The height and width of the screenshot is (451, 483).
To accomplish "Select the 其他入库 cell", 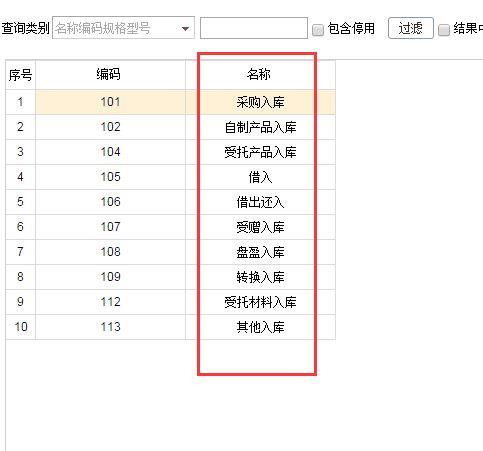I will (x=260, y=327).
